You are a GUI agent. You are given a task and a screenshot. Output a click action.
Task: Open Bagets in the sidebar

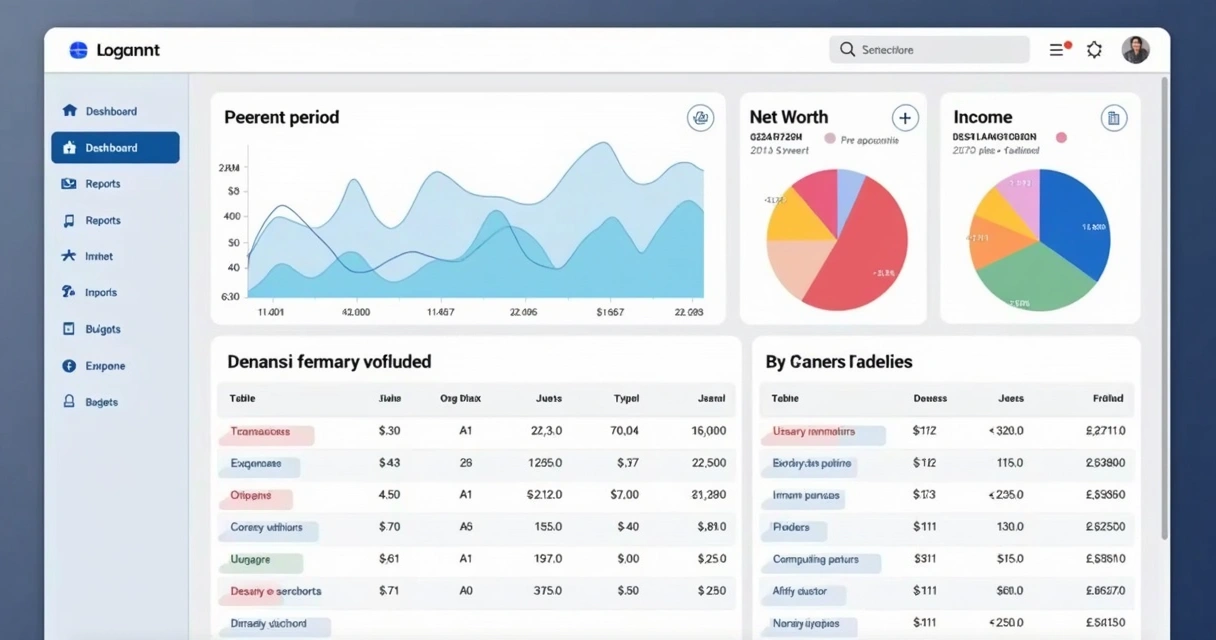click(x=90, y=402)
